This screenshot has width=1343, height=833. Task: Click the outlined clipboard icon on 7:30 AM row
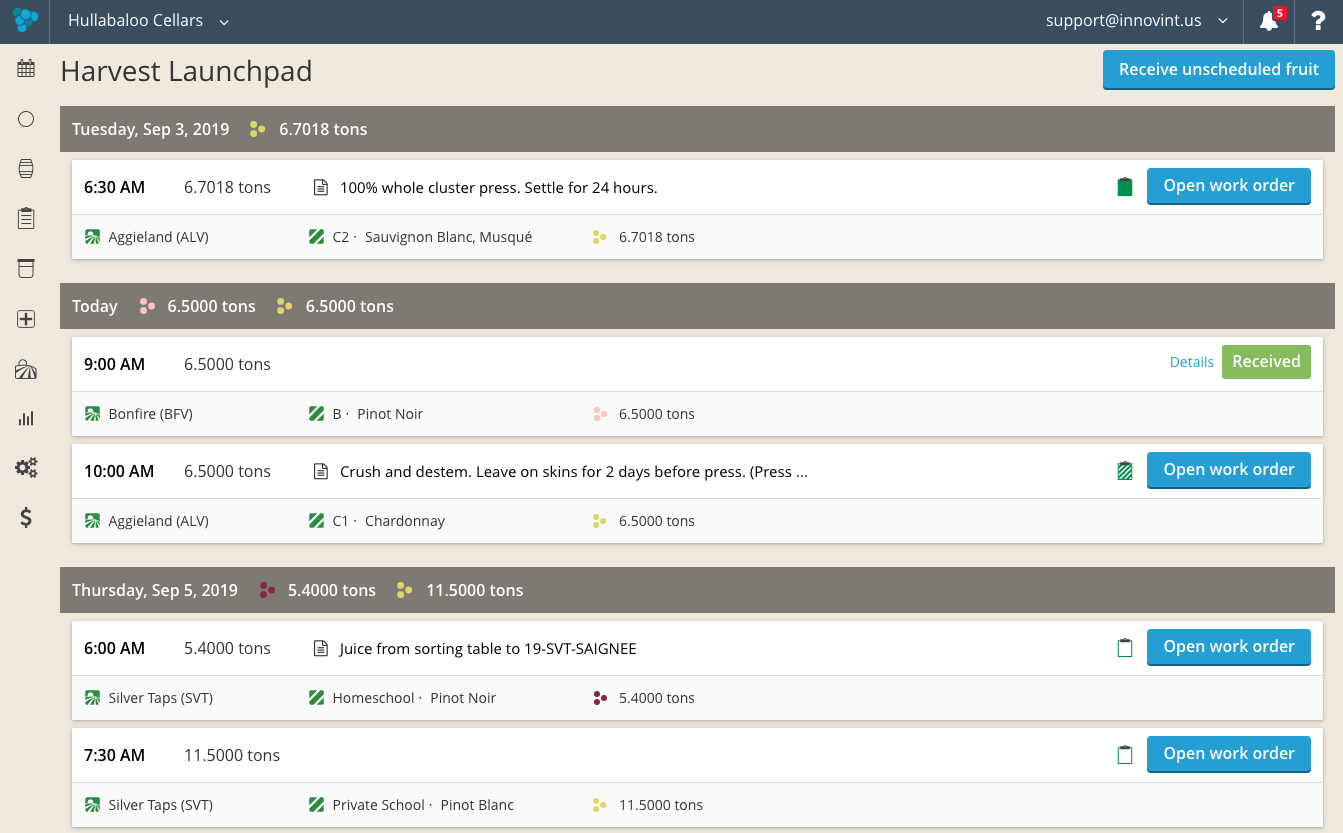(x=1125, y=755)
